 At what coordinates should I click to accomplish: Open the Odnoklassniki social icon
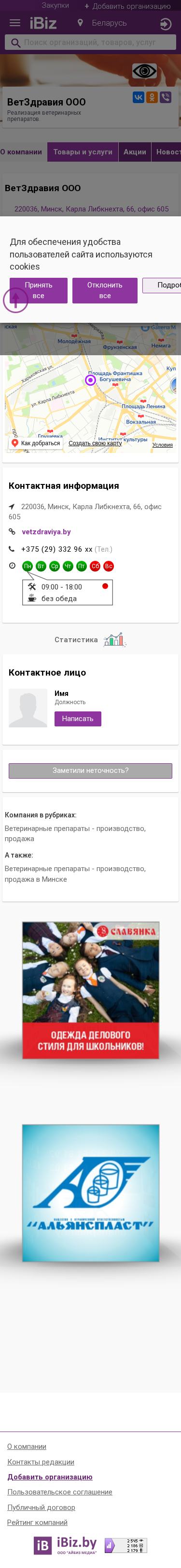pyautogui.click(x=152, y=97)
